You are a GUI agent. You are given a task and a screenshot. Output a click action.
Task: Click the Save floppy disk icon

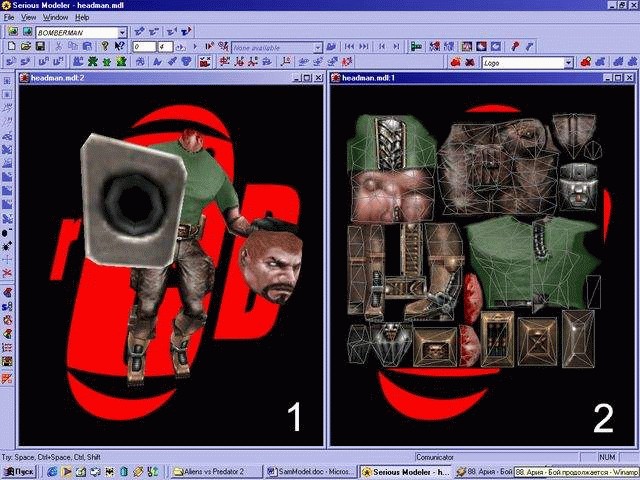pos(40,47)
